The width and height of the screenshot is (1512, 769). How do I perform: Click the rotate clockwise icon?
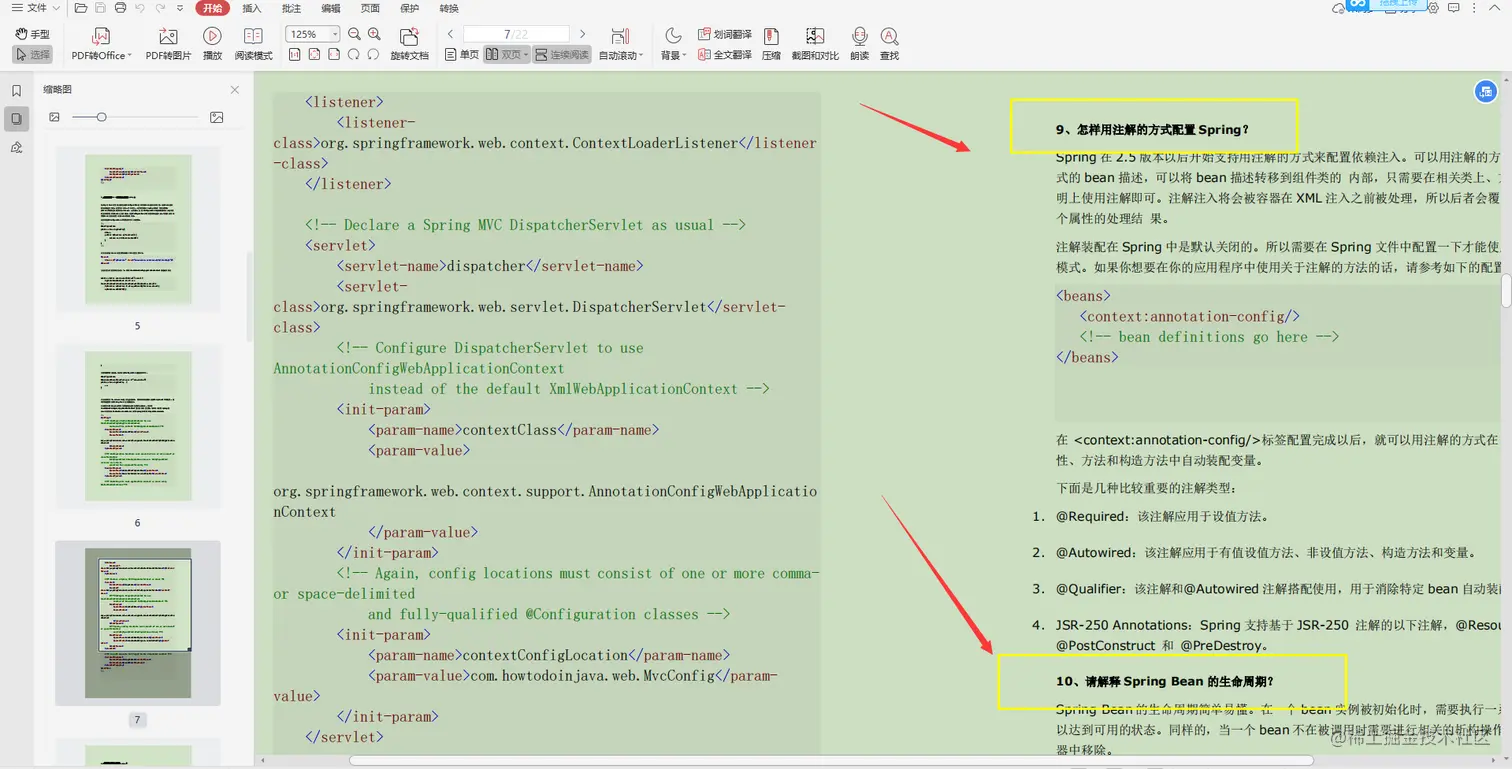pos(373,55)
